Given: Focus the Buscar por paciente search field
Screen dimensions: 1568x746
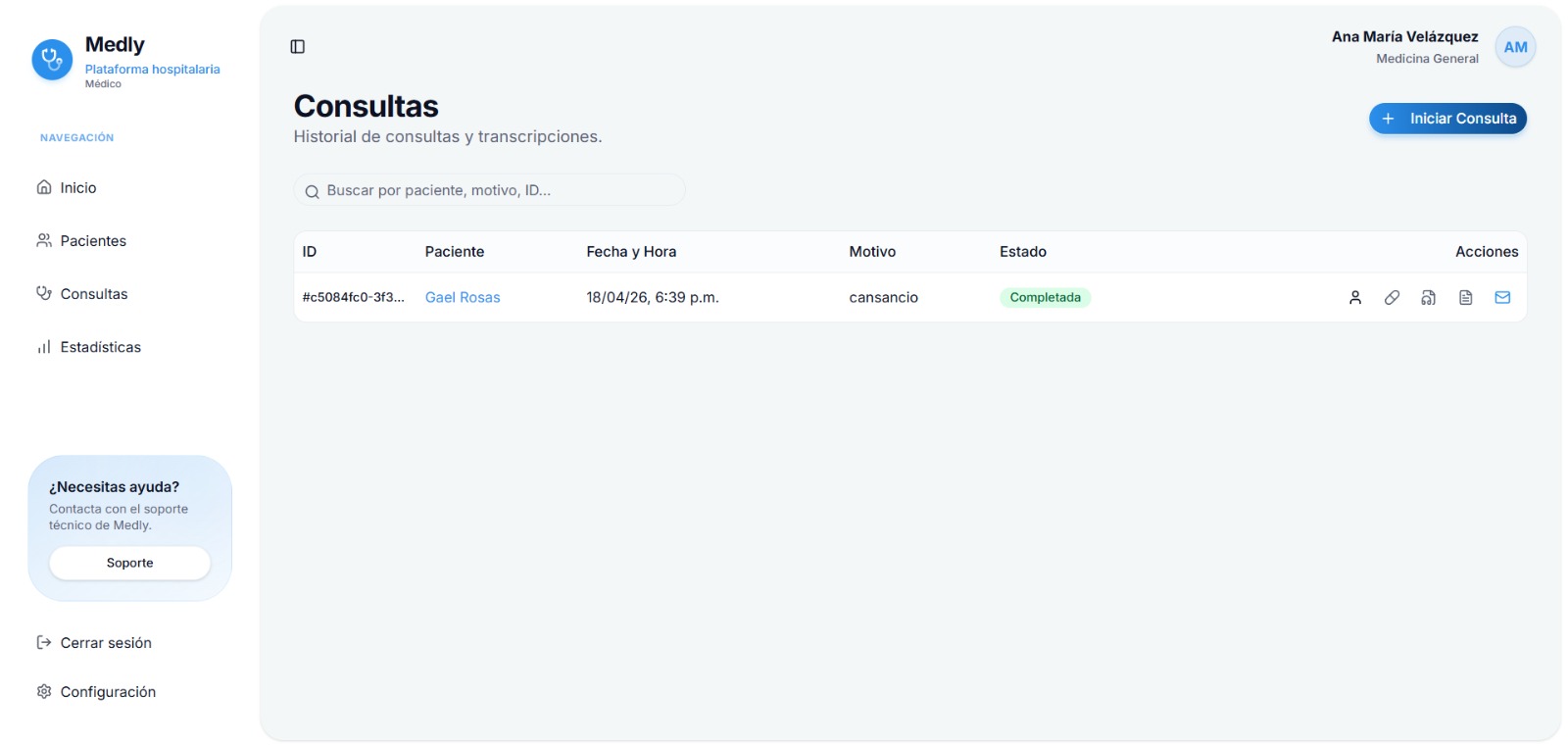Looking at the screenshot, I should click(489, 190).
